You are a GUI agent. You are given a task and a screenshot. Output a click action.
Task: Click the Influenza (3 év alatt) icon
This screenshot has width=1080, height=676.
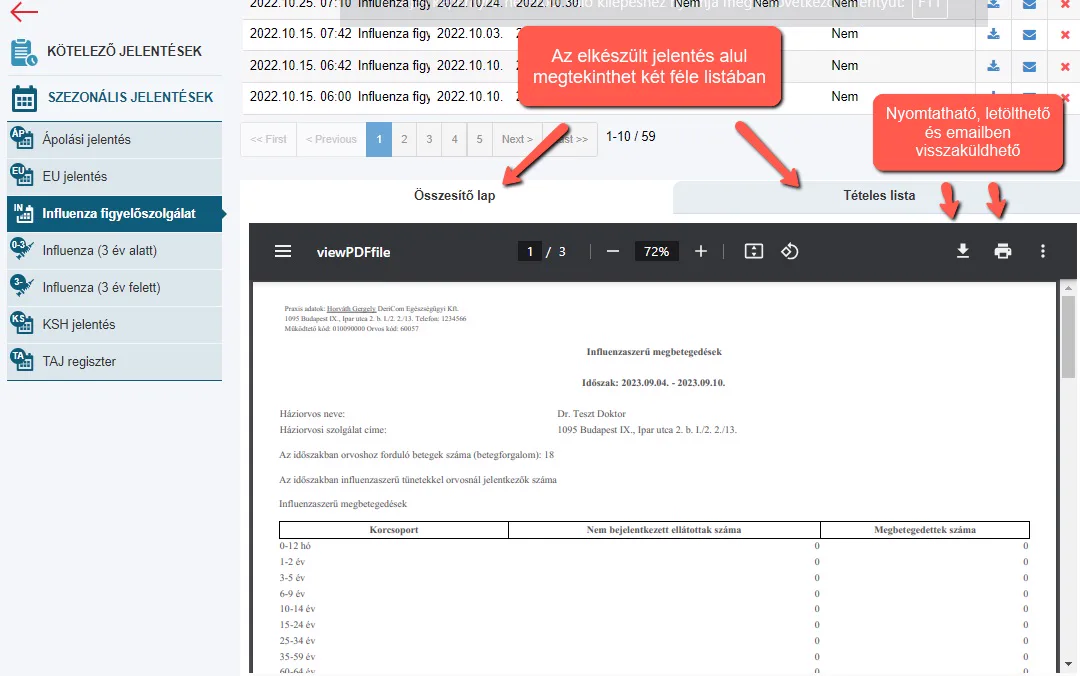[22, 249]
